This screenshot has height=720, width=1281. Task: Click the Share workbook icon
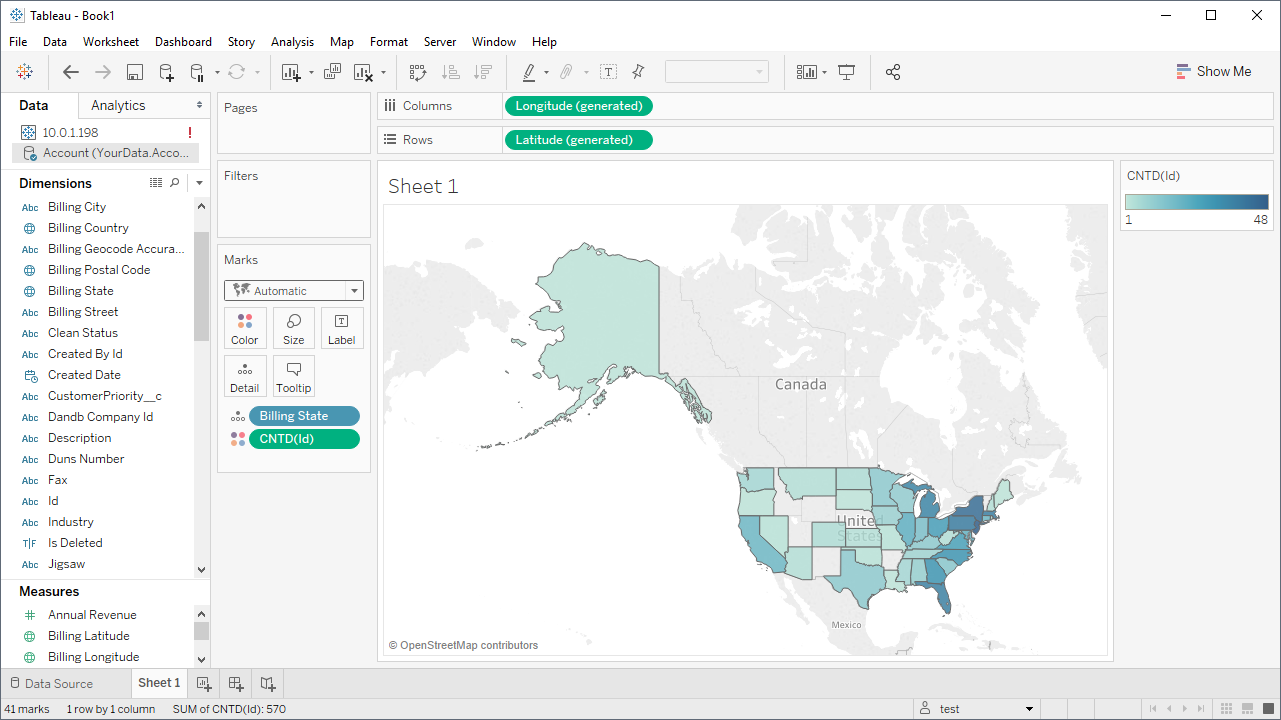[x=893, y=72]
